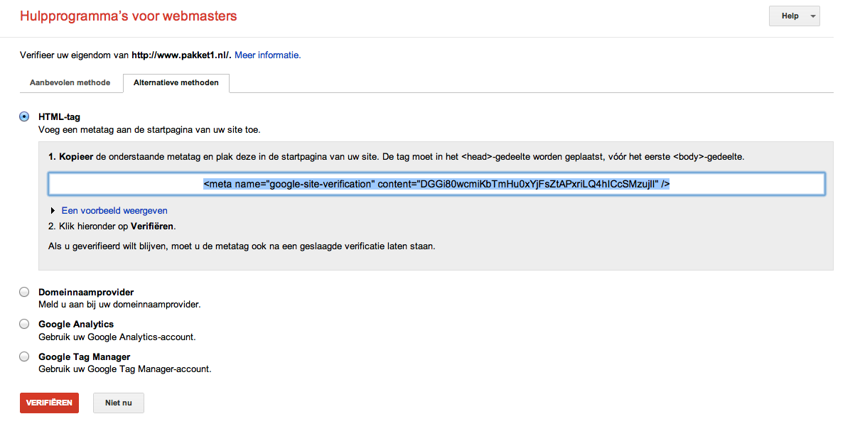The image size is (855, 436).
Task: Click the google-site-verification meta tag field
Action: (436, 184)
